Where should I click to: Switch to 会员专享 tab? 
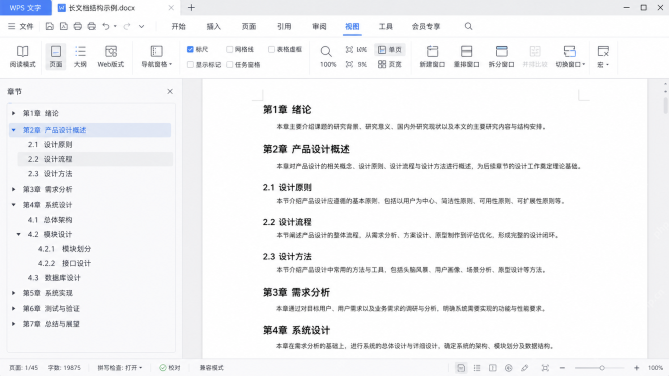(425, 26)
